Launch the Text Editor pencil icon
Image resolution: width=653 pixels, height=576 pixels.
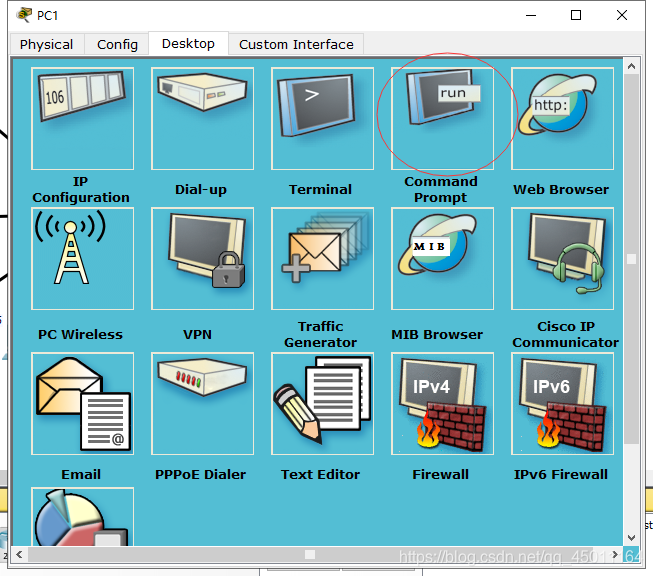click(x=322, y=404)
